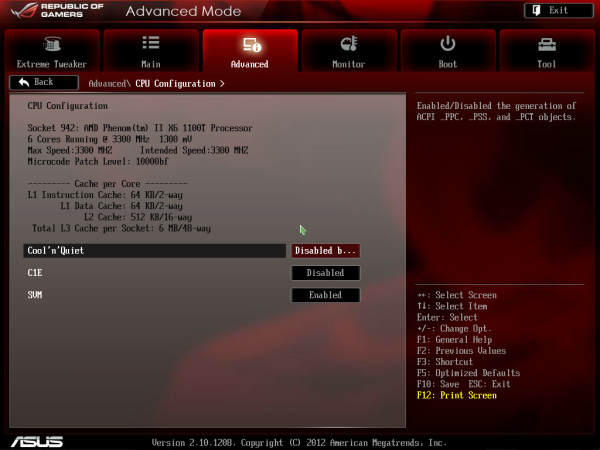This screenshot has height=450, width=600.
Task: Click the Microcode Patch Level line
Action: [x=98, y=161]
